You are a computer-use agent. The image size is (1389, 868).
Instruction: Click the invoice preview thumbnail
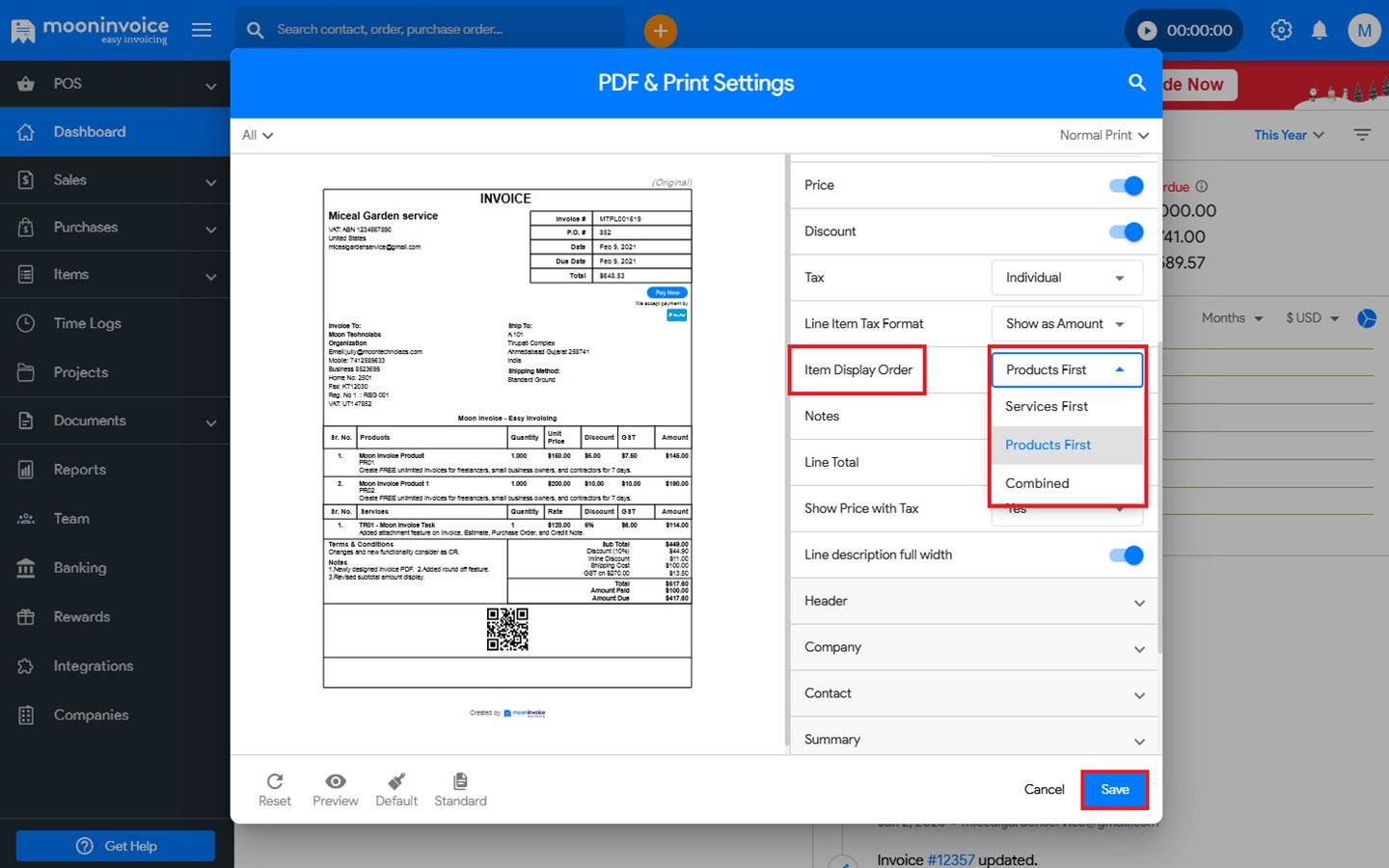click(x=507, y=437)
